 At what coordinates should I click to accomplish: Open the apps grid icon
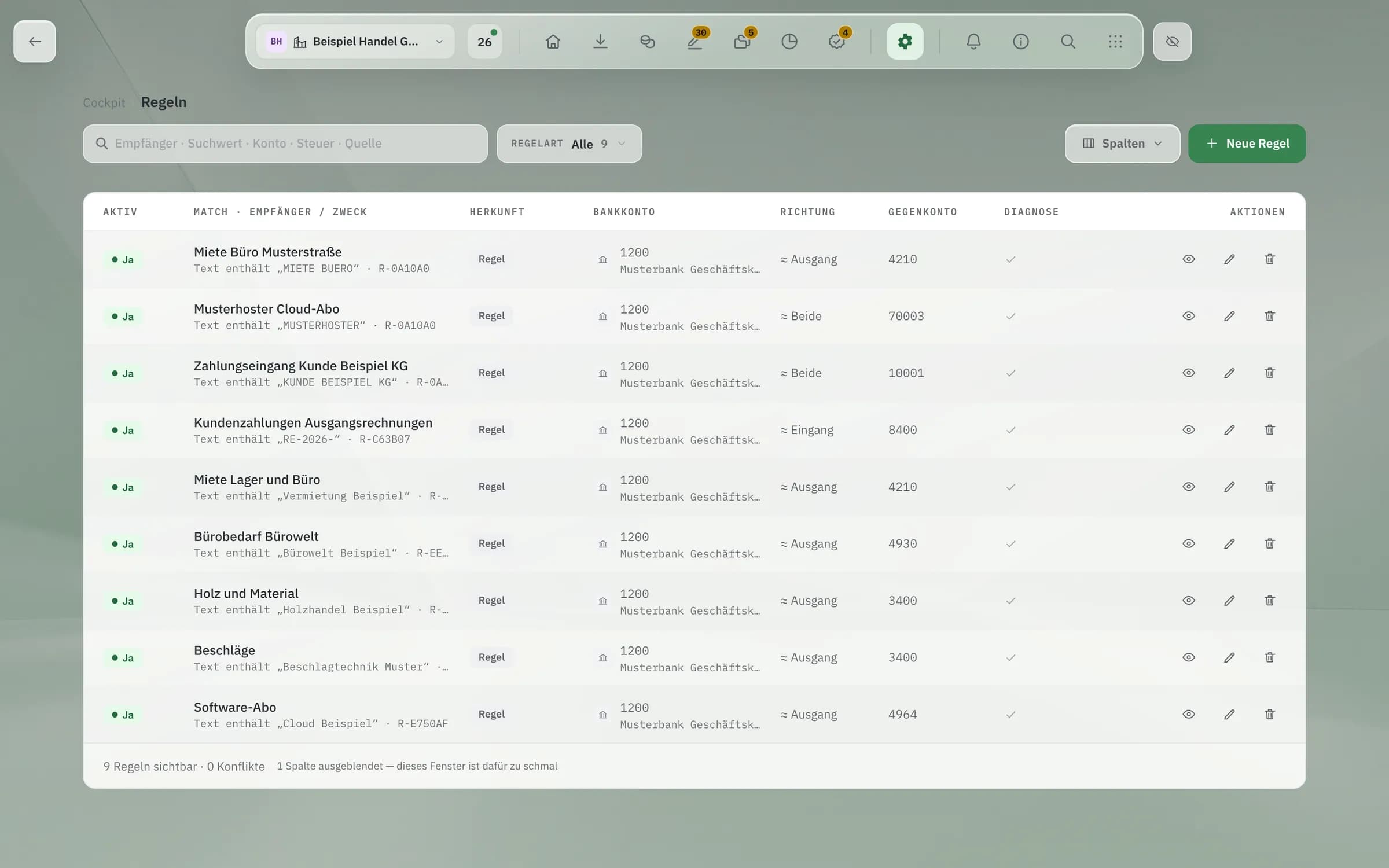(x=1115, y=42)
